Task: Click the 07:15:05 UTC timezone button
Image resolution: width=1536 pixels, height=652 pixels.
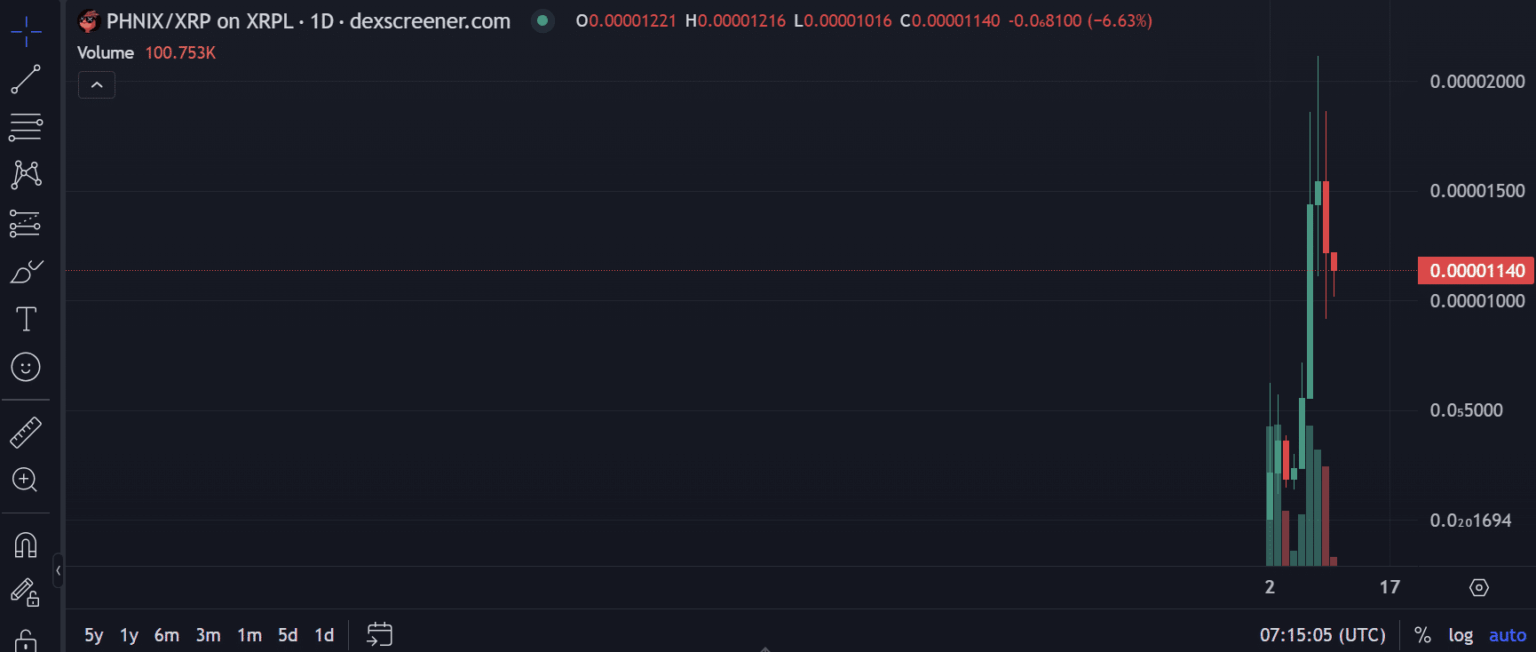Action: [1322, 635]
